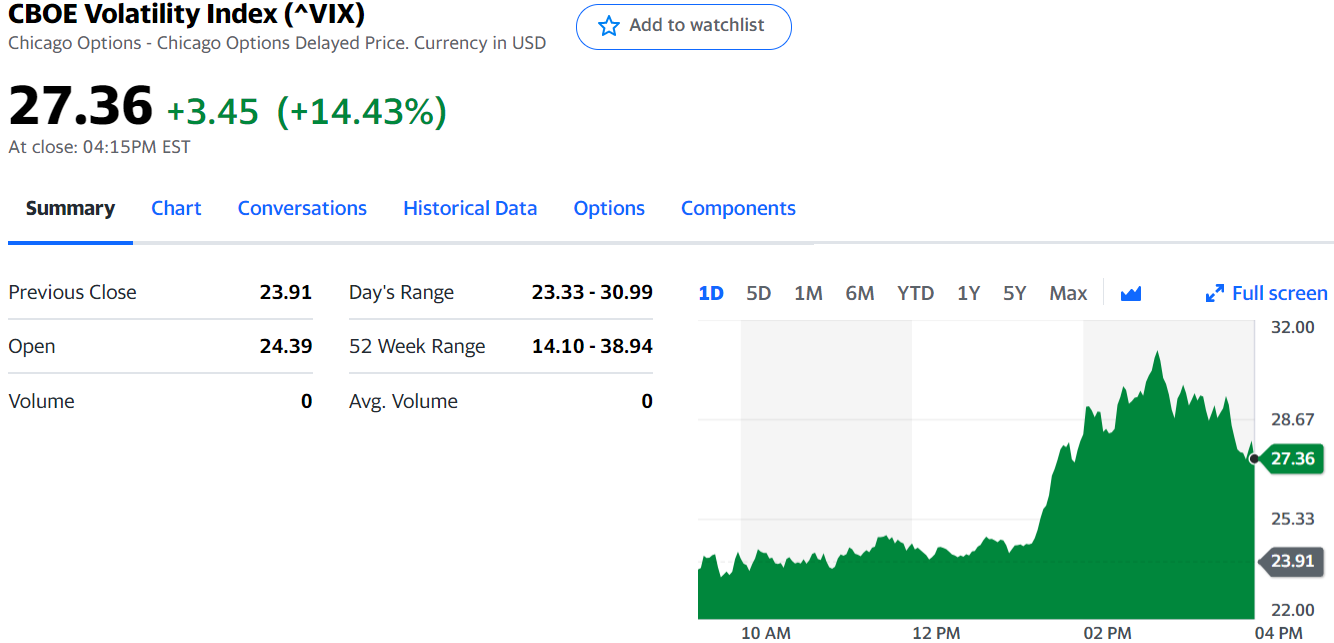
Task: Click the 52 Week Range value 14.10 - 38.94
Action: coord(592,346)
